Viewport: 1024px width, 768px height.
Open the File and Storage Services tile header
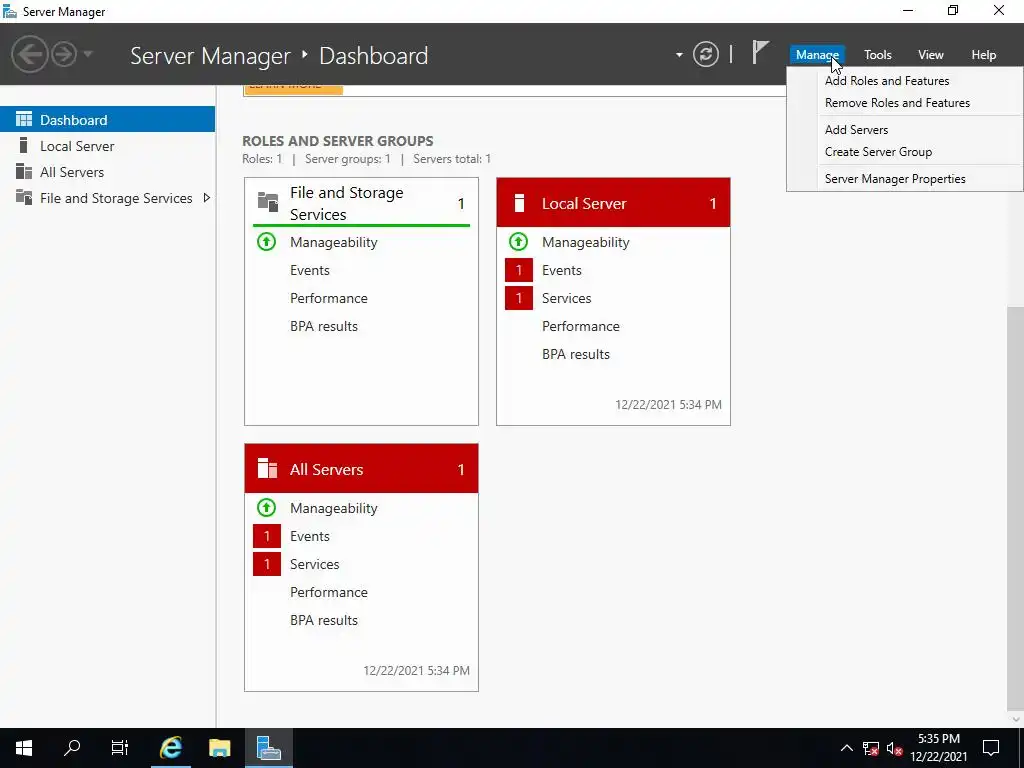[361, 203]
